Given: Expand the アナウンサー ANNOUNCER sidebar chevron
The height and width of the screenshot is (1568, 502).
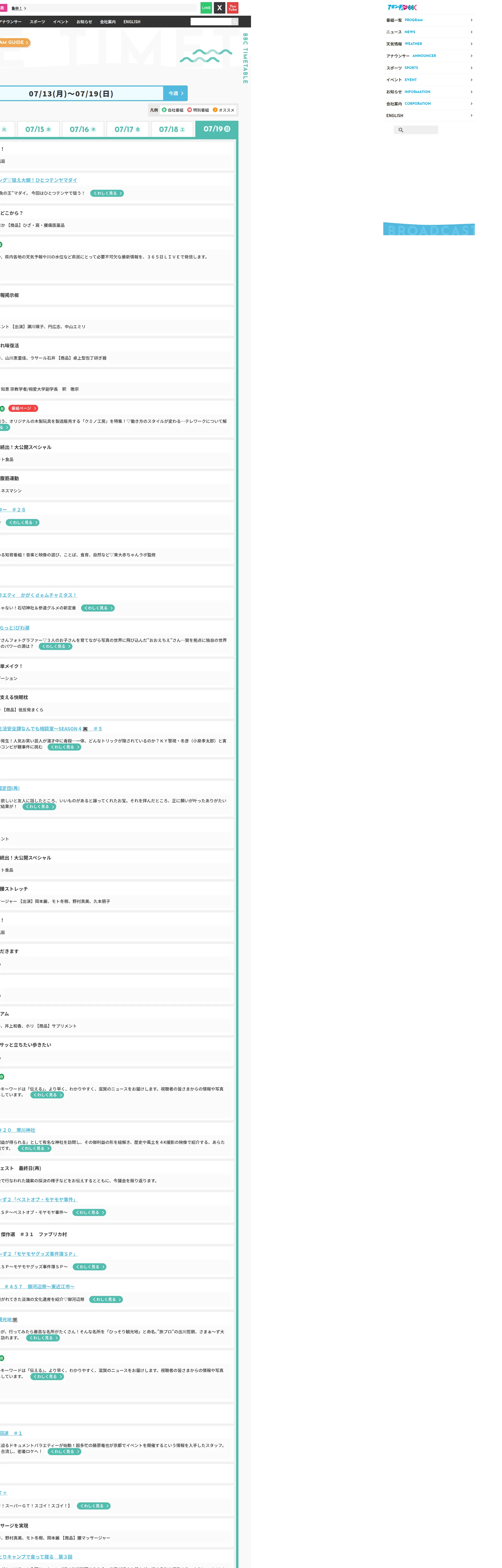Looking at the screenshot, I should click(x=471, y=56).
